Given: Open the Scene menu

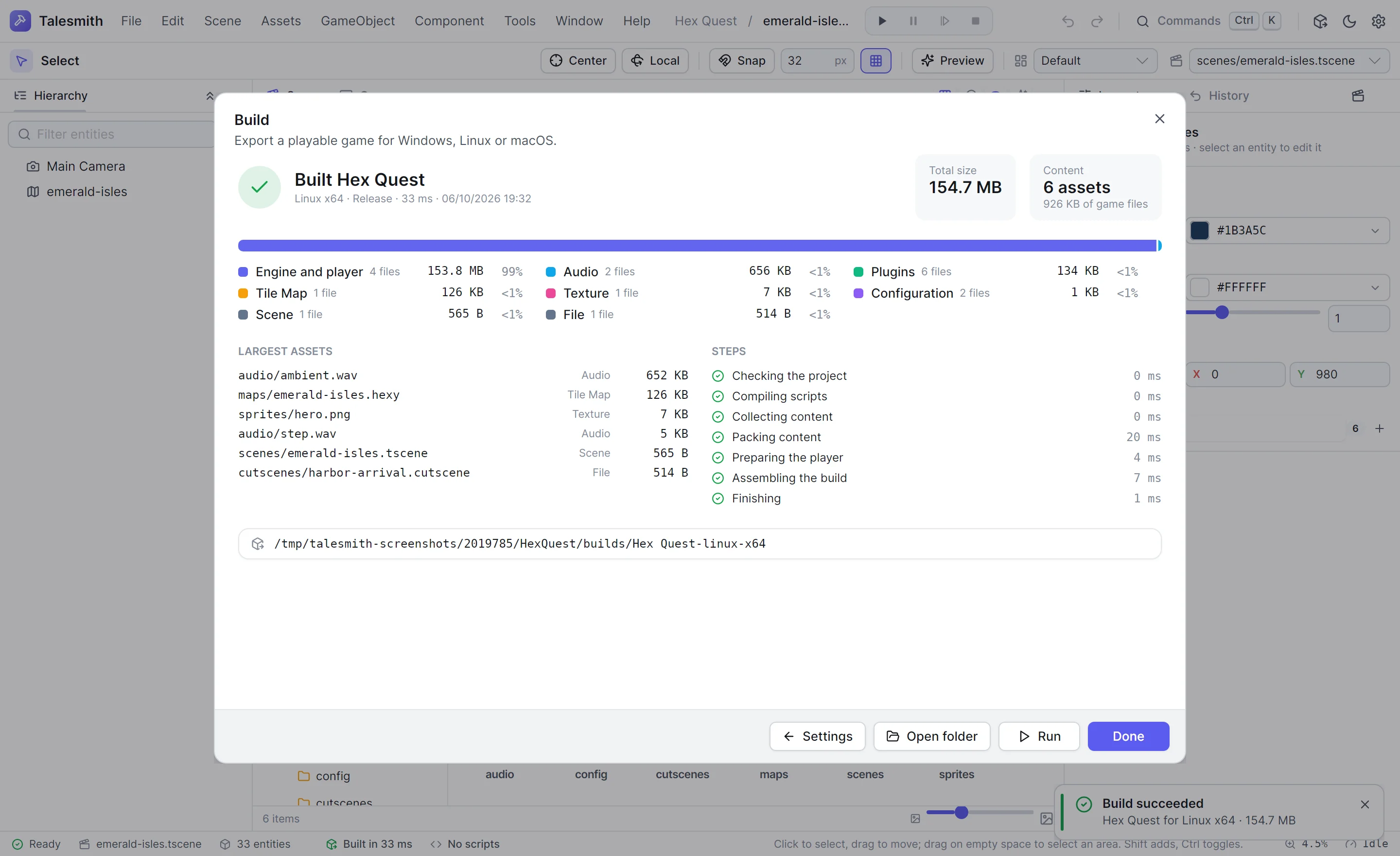Looking at the screenshot, I should 223,21.
